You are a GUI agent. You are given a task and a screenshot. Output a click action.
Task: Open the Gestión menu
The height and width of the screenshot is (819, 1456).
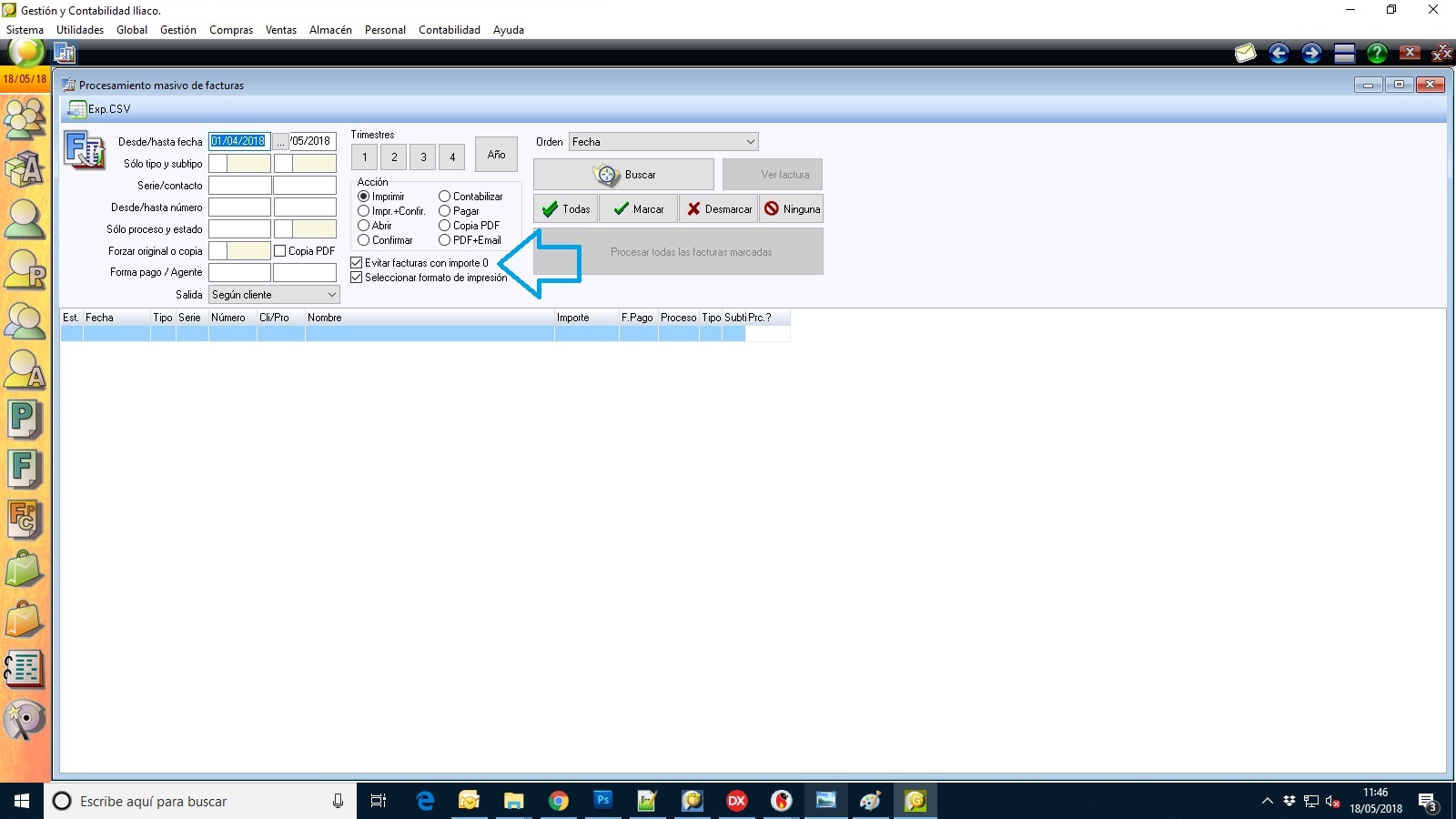pos(178,30)
